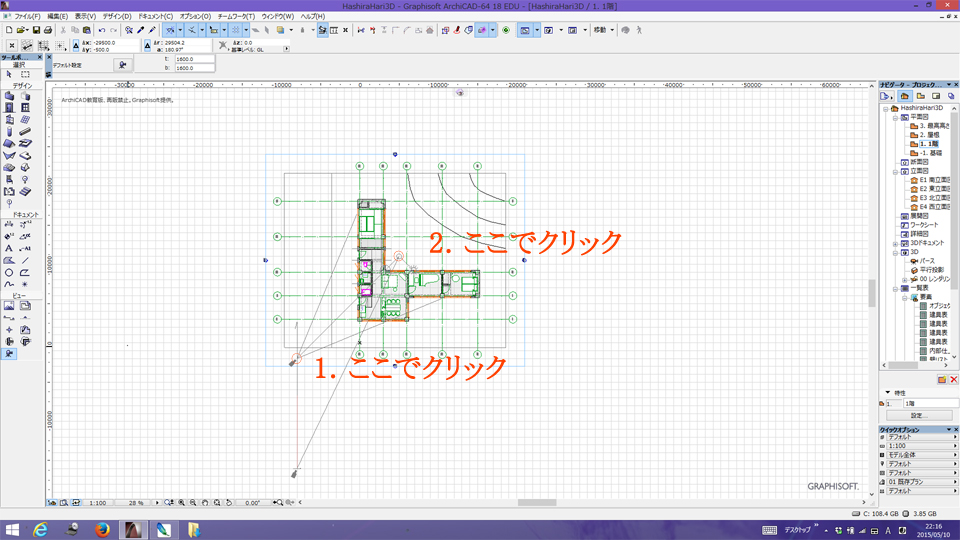Select the Lamp tool
The image size is (960, 540).
25,179
